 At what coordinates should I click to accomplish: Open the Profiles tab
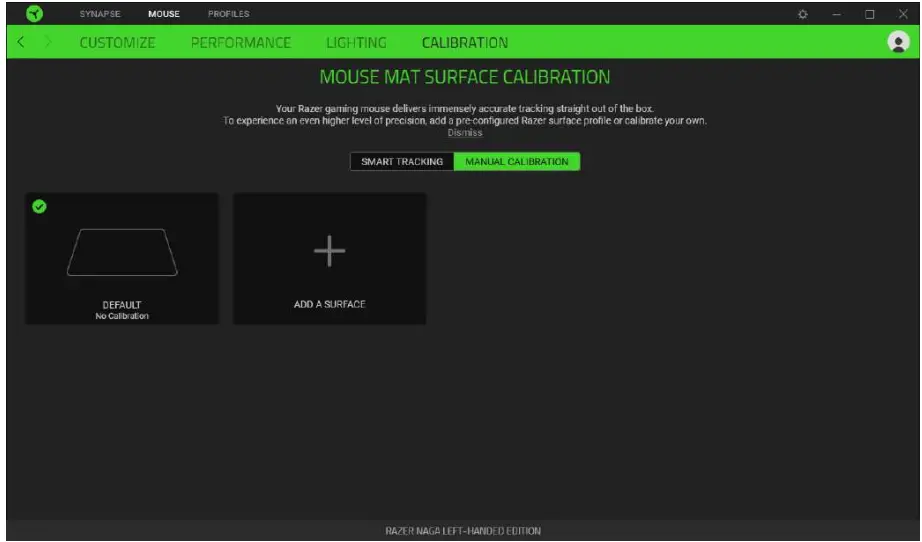pyautogui.click(x=229, y=14)
